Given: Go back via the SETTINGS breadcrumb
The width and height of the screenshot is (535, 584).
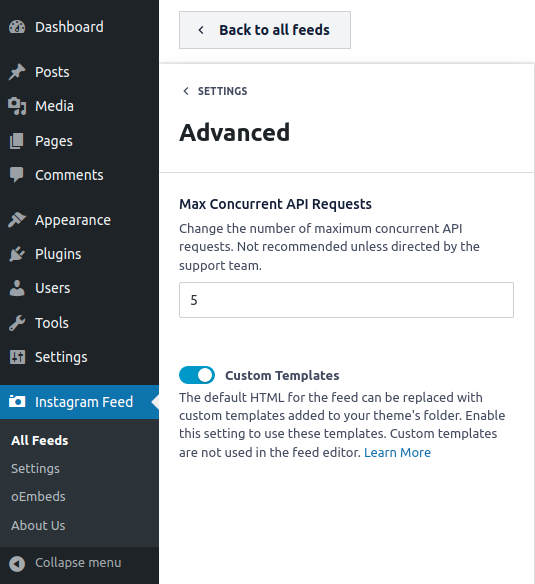Looking at the screenshot, I should click(222, 91).
